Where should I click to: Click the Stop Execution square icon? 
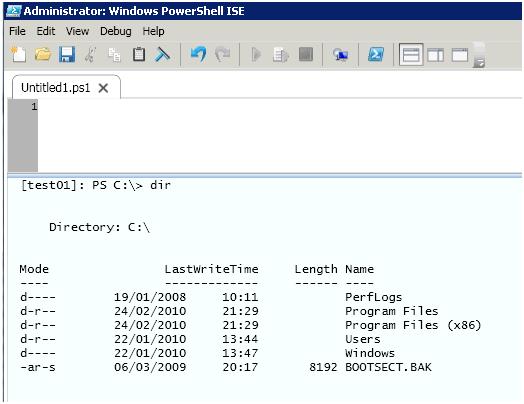pyautogui.click(x=306, y=54)
